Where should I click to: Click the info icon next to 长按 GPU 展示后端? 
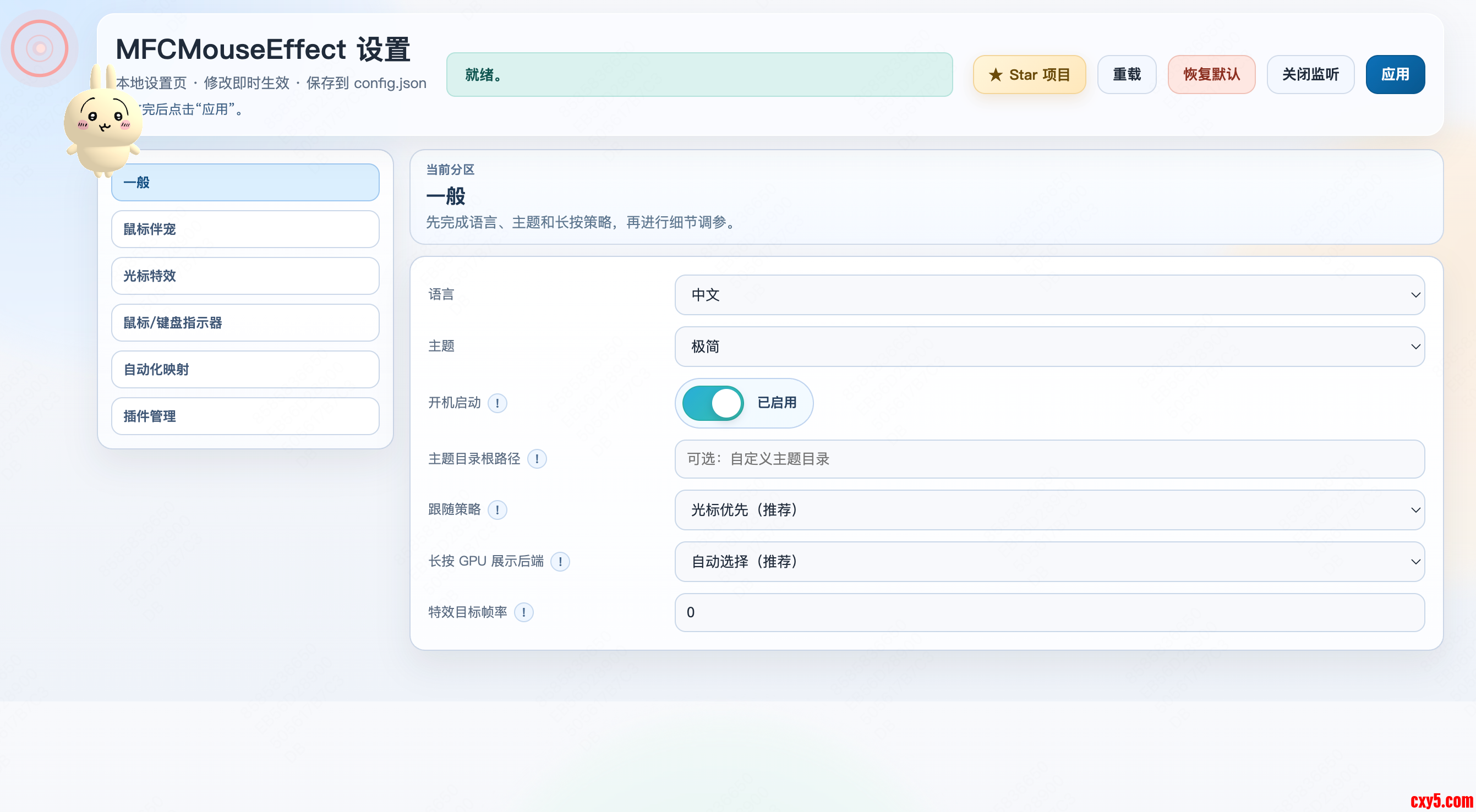[560, 561]
